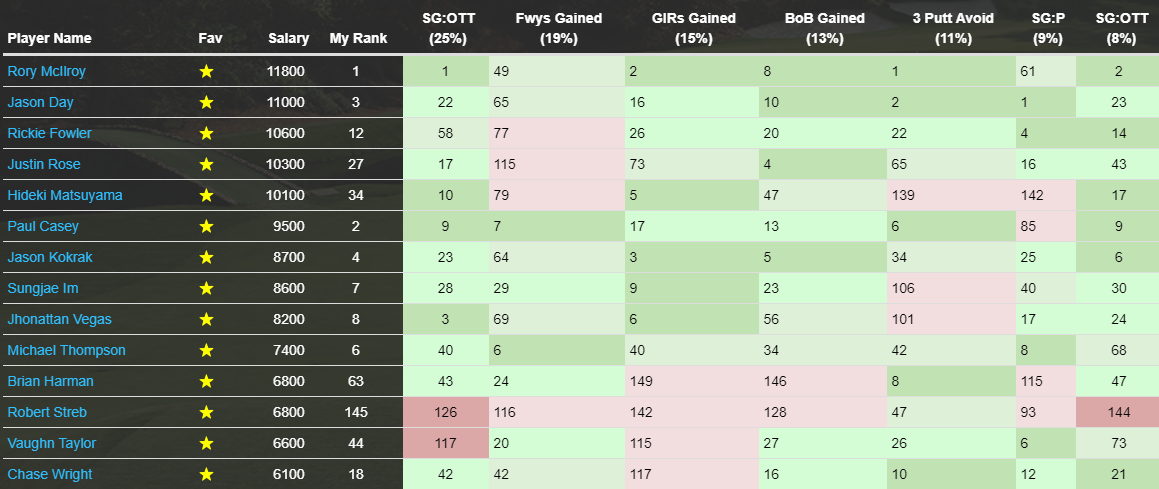Sort by Fwys Gained (19%) header
This screenshot has width=1159, height=489.
[x=558, y=28]
